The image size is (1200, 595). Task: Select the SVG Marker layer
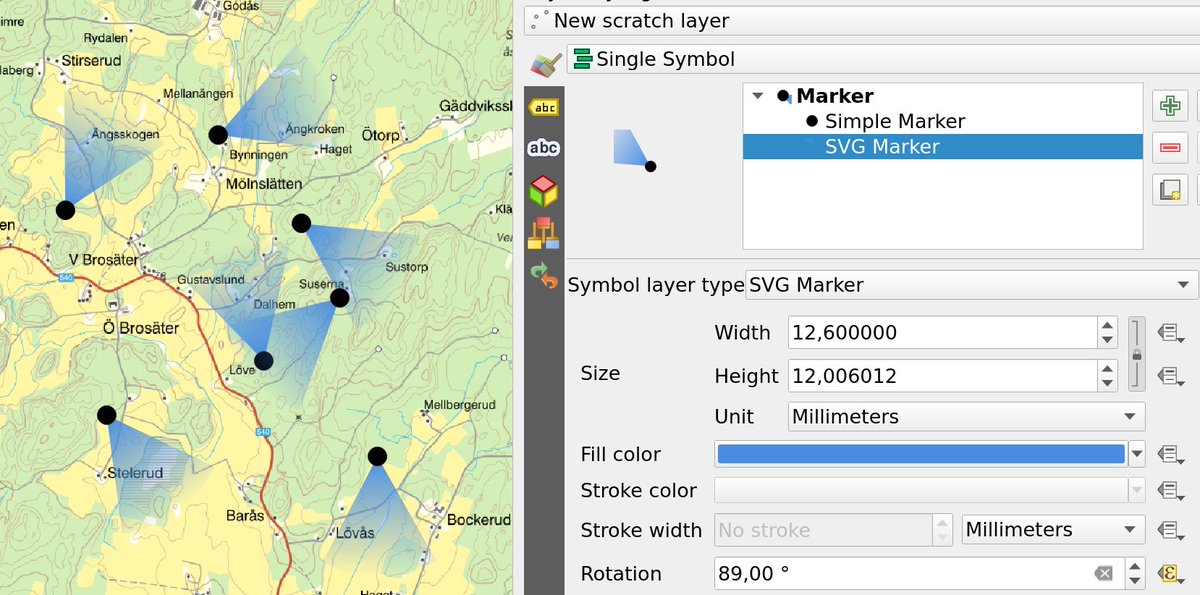[x=882, y=147]
